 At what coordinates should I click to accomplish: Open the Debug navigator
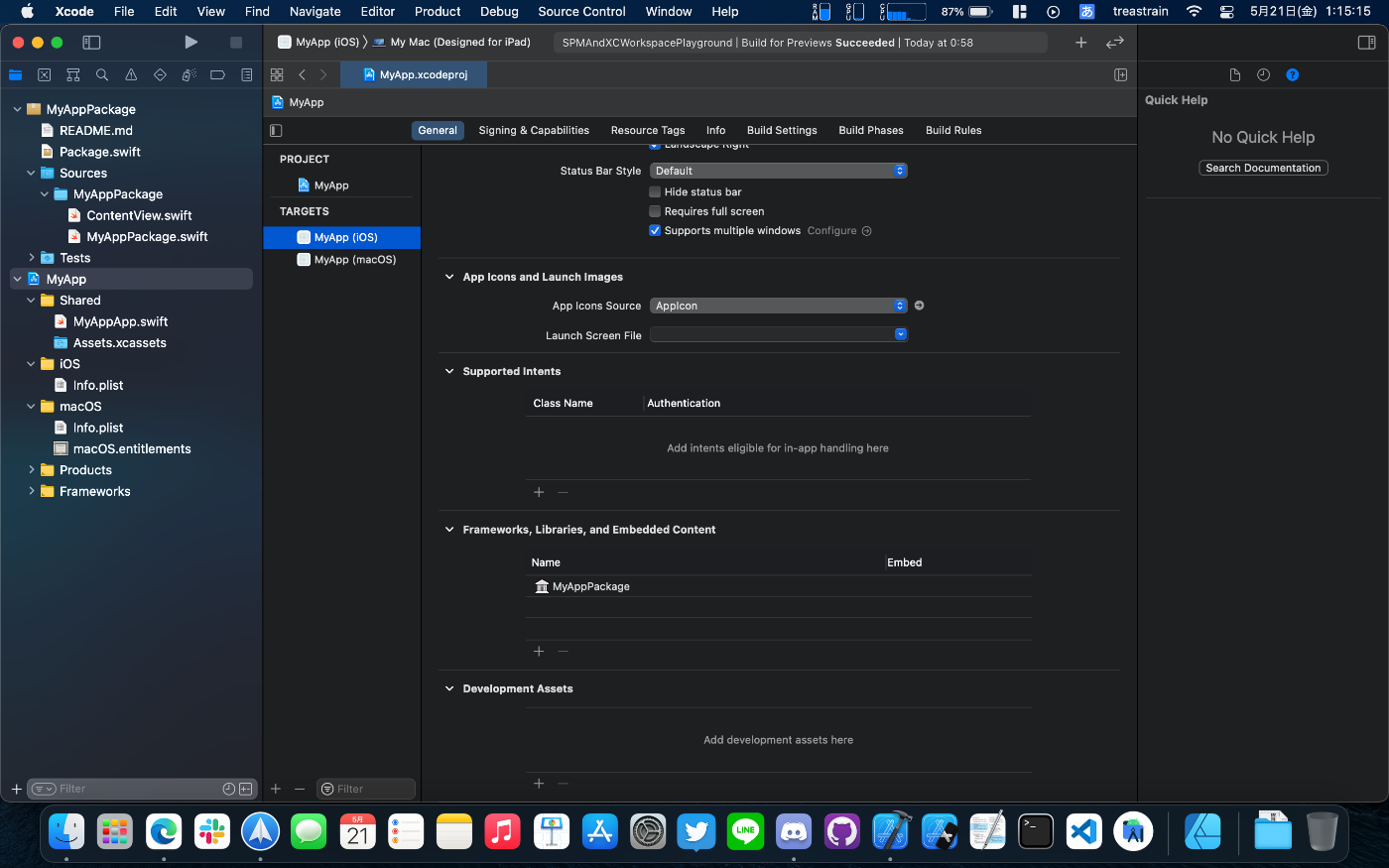pos(189,75)
